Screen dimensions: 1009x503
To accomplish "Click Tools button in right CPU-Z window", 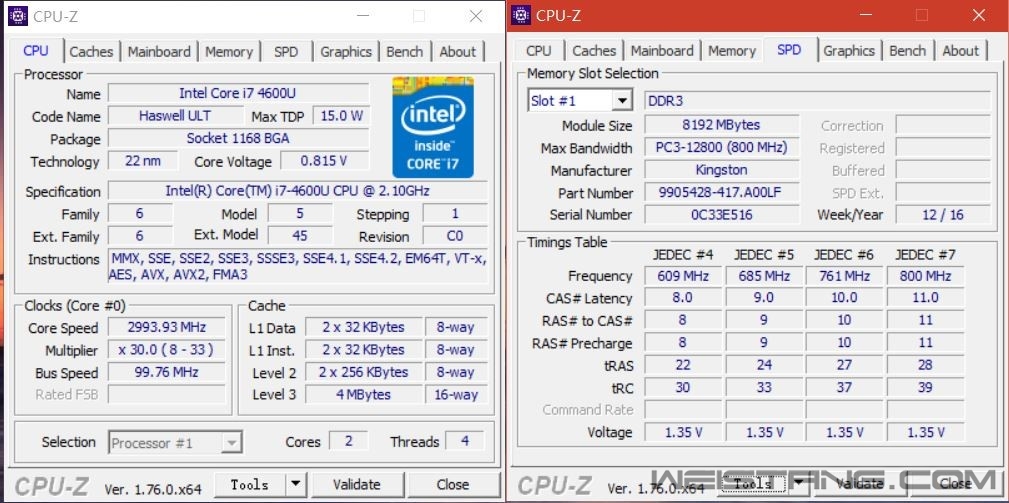I will tap(753, 483).
